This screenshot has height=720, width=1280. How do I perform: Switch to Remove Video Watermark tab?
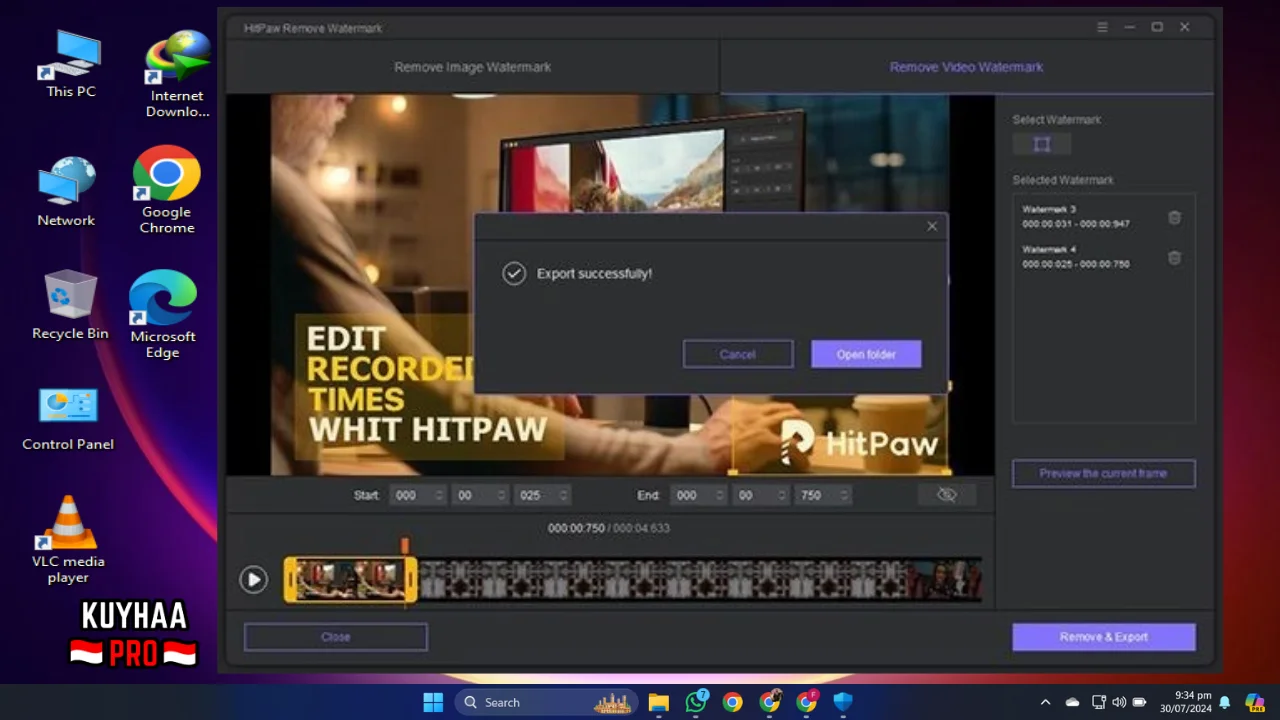[966, 67]
